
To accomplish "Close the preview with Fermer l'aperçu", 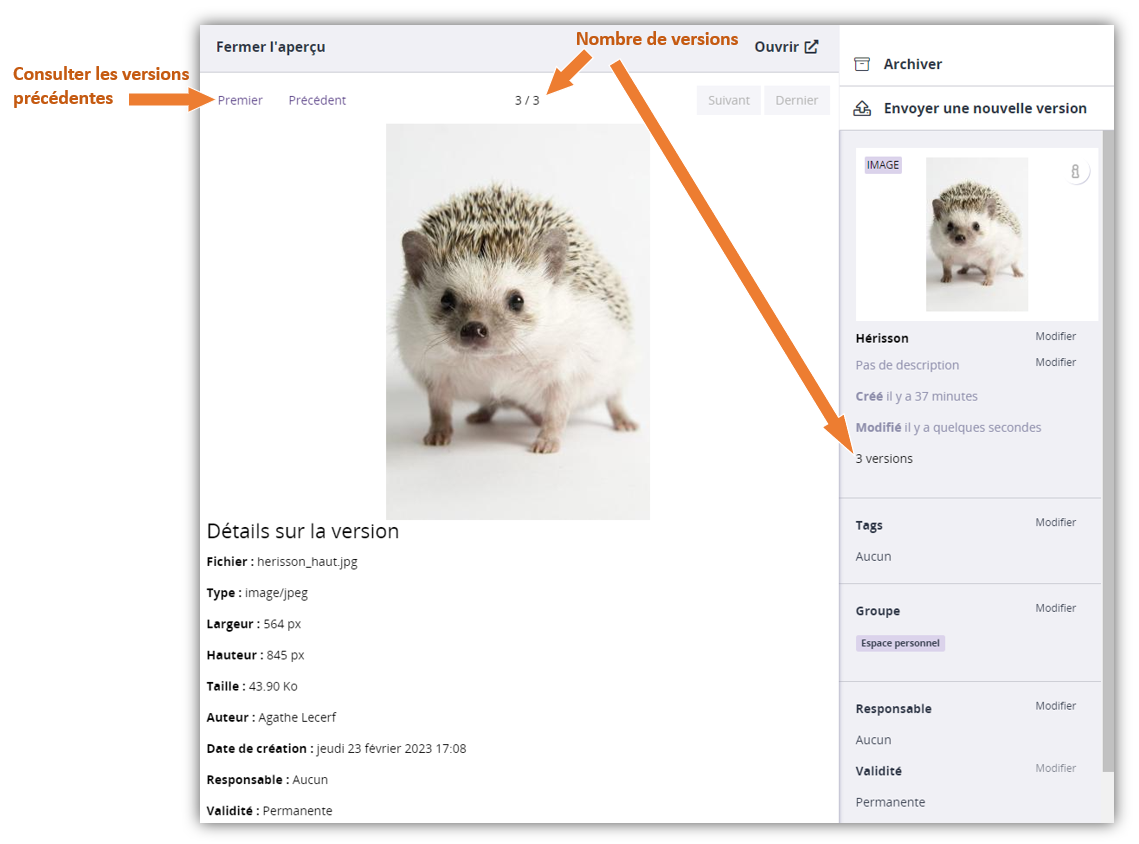I will pos(270,47).
